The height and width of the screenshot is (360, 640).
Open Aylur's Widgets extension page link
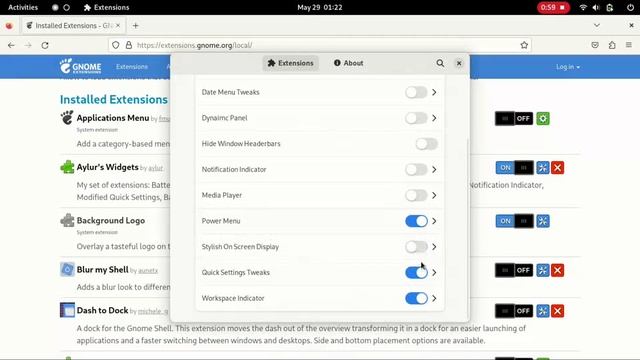click(x=107, y=167)
